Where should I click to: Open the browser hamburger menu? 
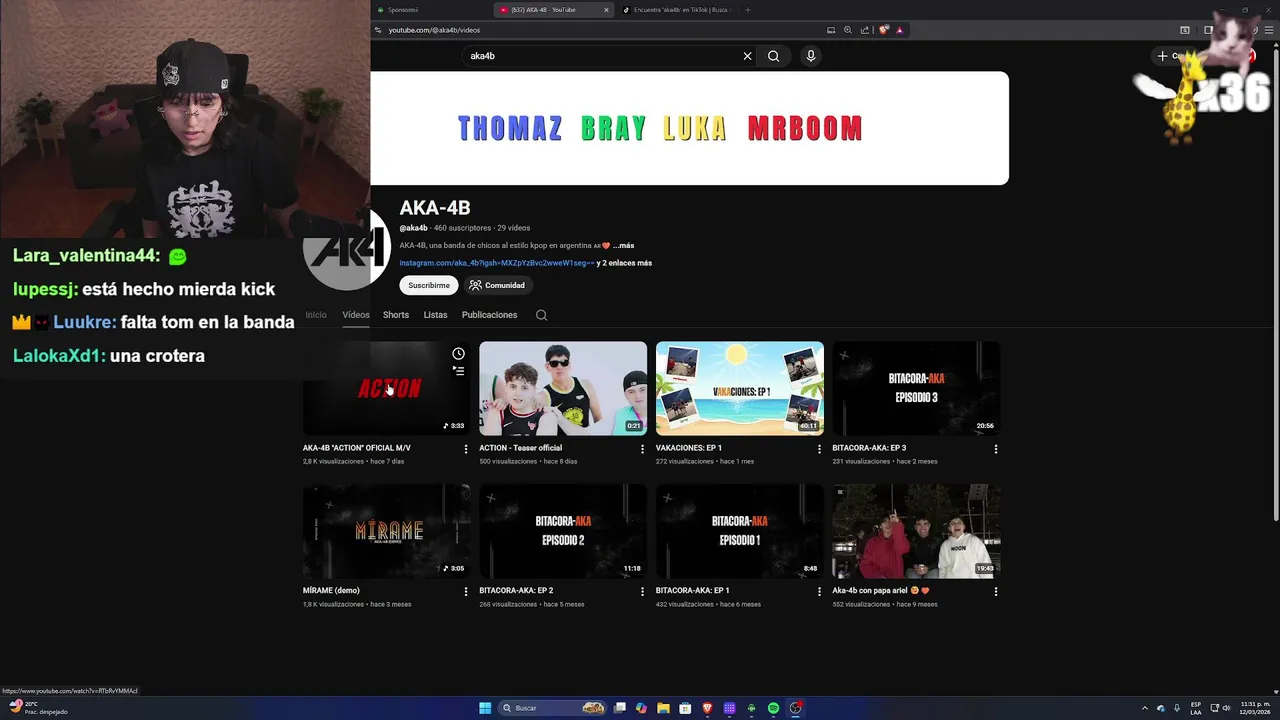tap(1269, 30)
